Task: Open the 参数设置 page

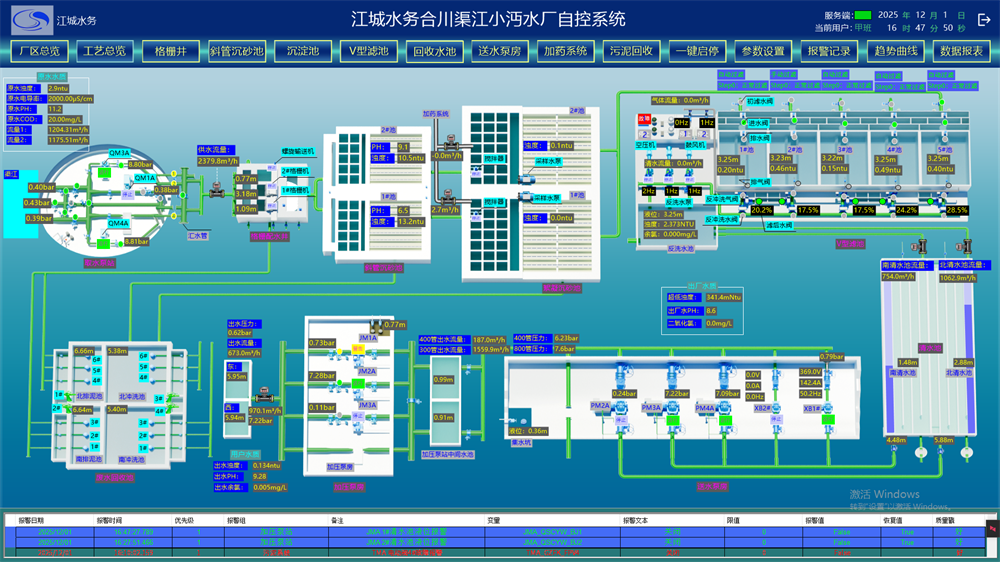Action: 763,51
